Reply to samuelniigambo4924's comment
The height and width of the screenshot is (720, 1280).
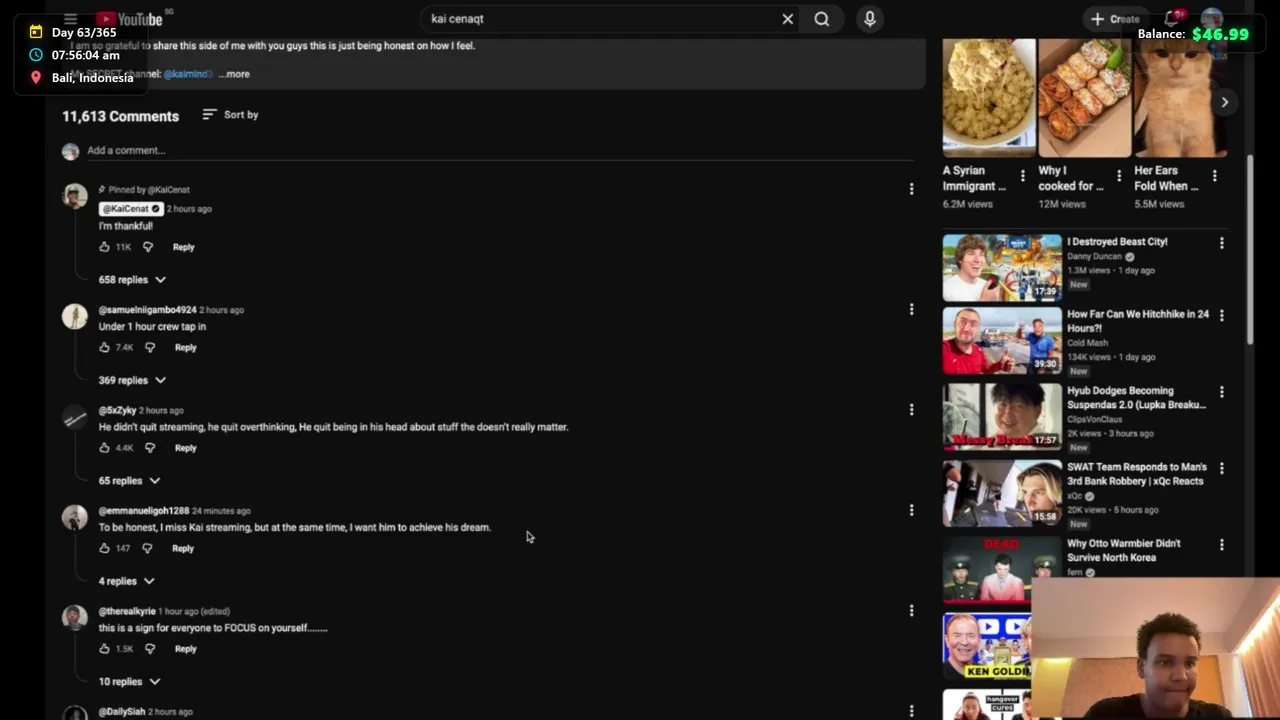185,348
